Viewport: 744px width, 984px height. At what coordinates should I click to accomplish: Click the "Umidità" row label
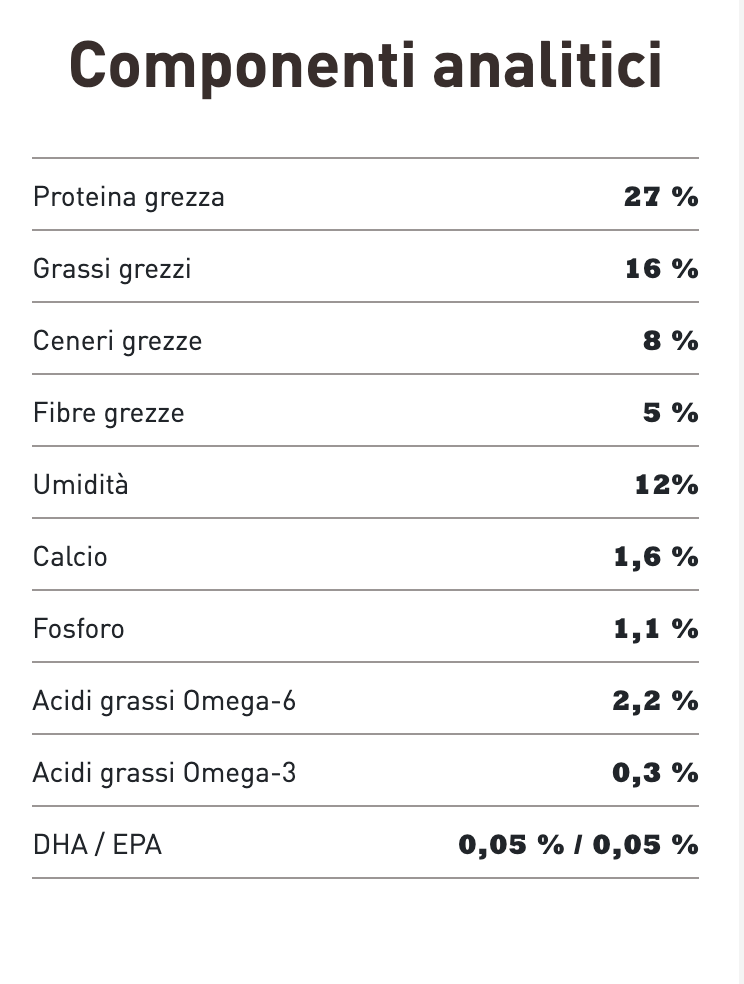[81, 485]
